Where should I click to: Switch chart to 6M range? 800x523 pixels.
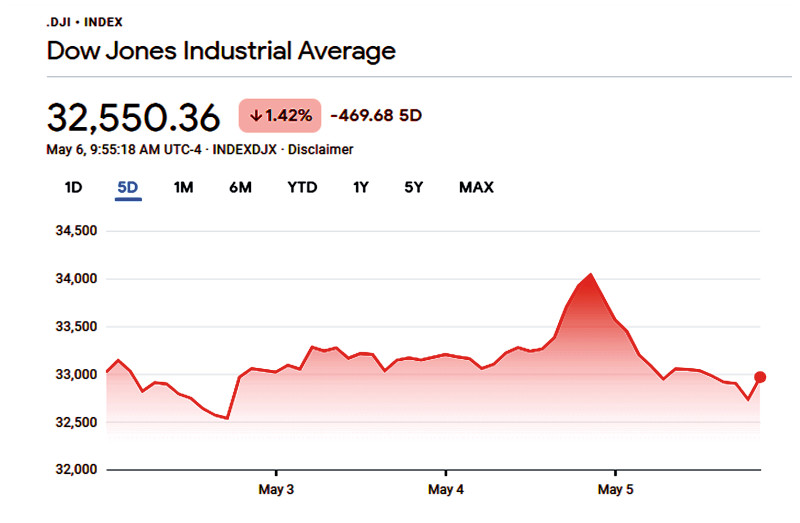(x=240, y=187)
